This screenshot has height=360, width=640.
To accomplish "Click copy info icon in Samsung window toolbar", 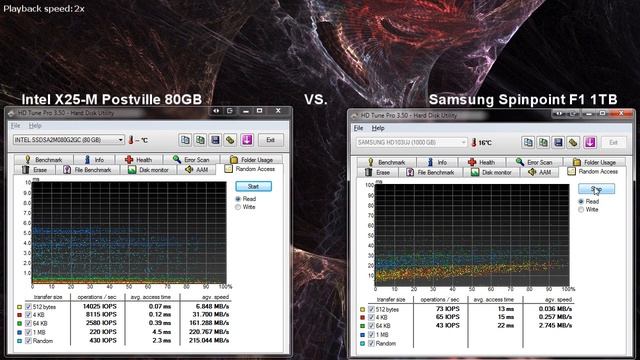I will 528,142.
